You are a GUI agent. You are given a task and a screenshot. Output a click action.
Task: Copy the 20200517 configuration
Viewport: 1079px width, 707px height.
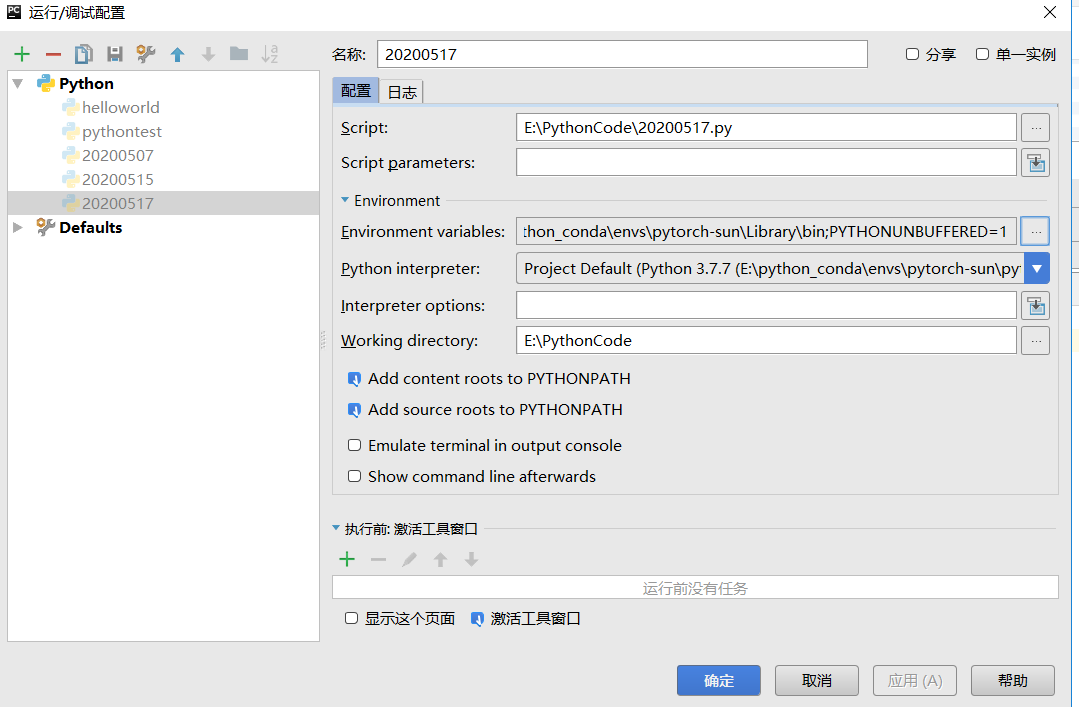[x=83, y=54]
